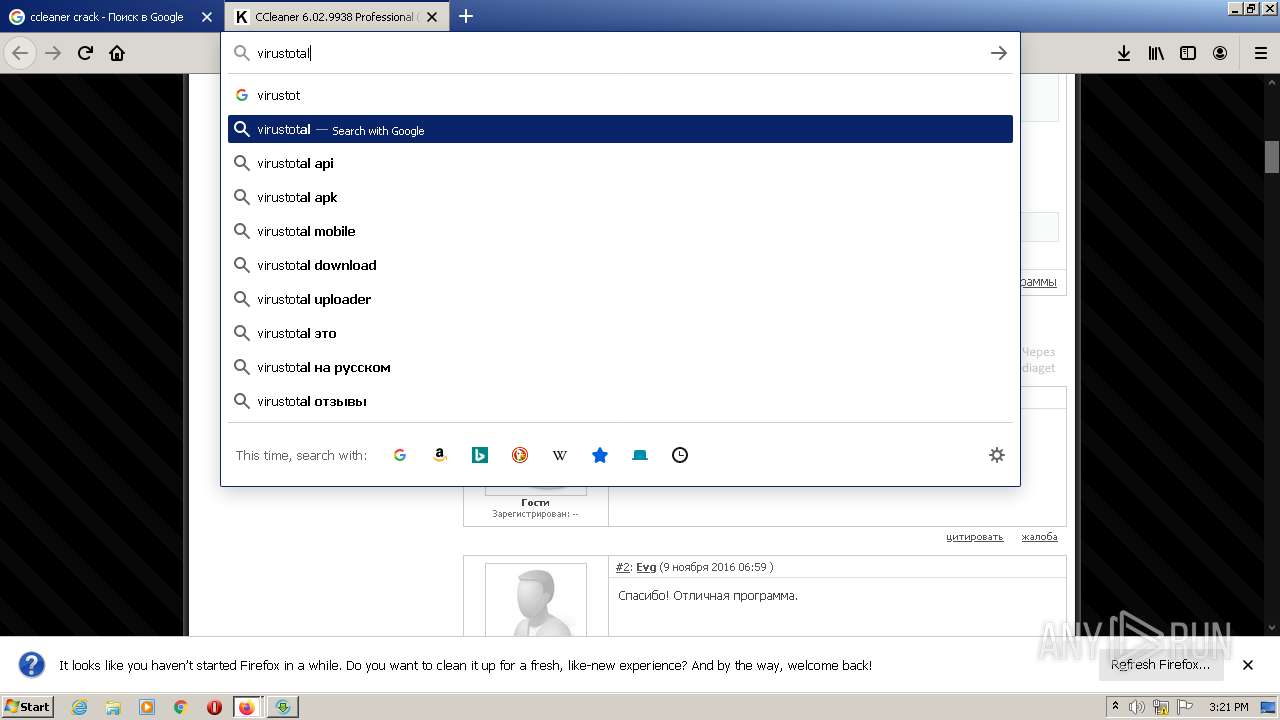The height and width of the screenshot is (720, 1280).
Task: Click the forward navigation arrow
Action: 53,53
